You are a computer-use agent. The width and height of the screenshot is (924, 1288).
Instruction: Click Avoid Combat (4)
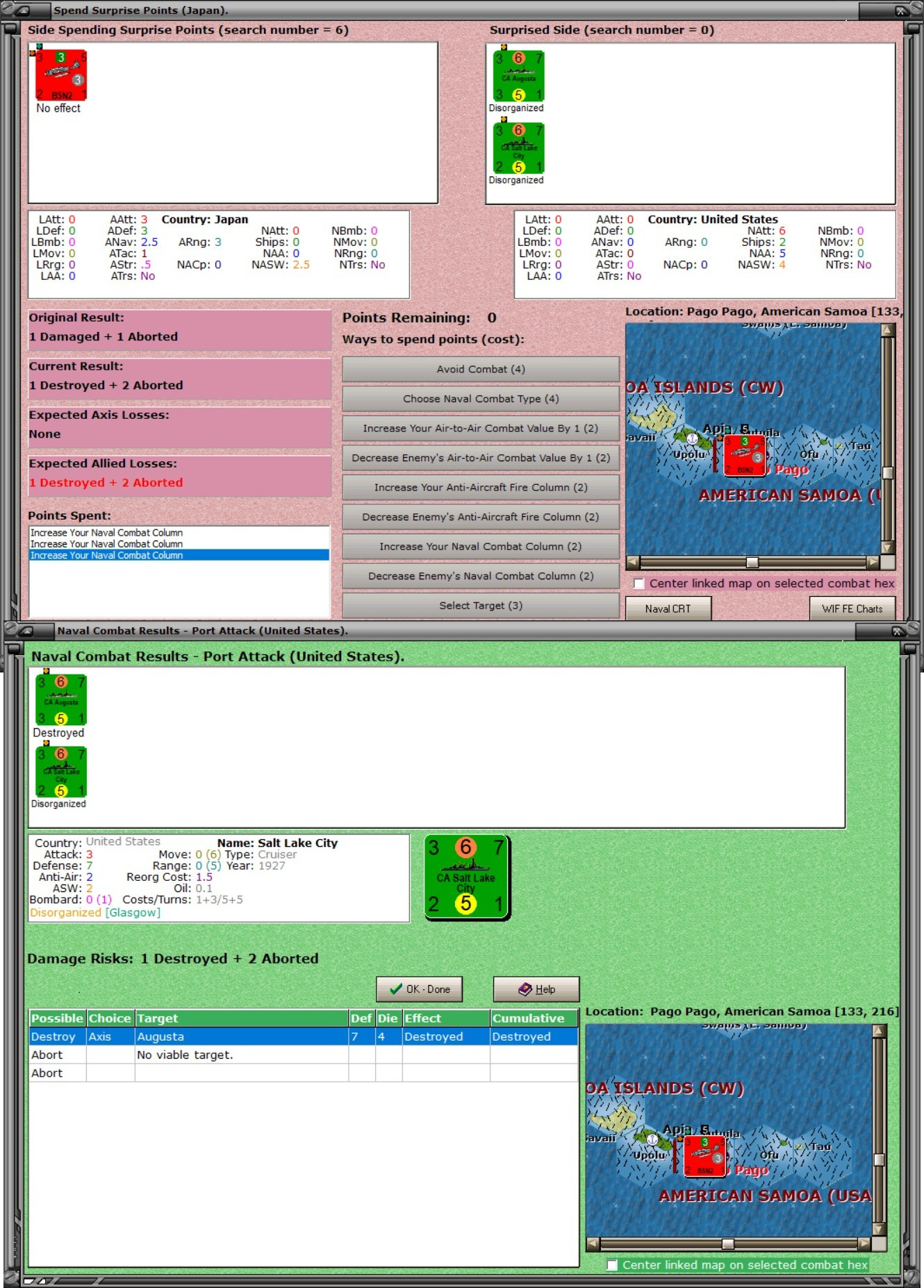tap(481, 370)
